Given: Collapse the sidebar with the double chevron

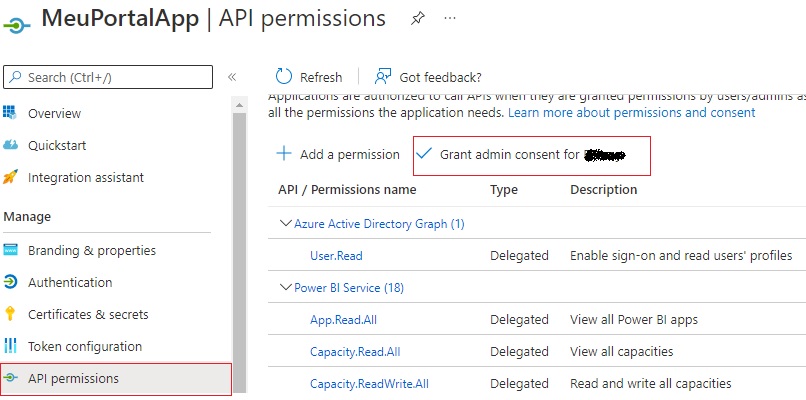Looking at the screenshot, I should pyautogui.click(x=232, y=77).
